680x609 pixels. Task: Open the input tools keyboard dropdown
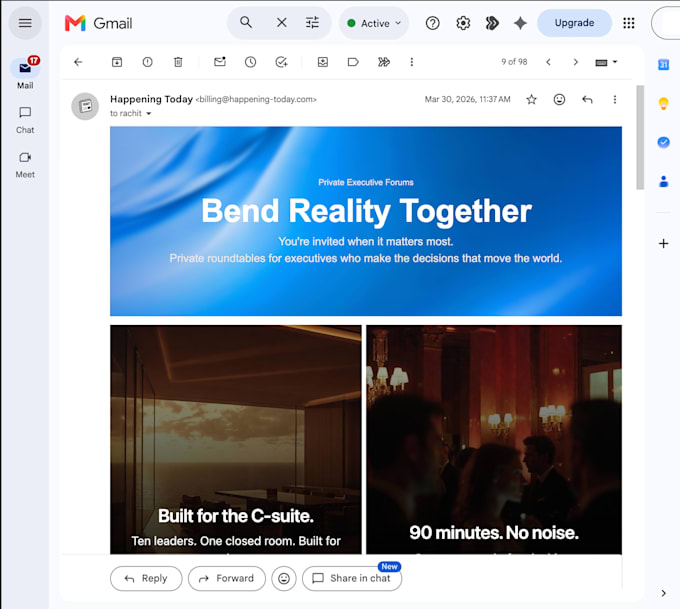click(606, 62)
